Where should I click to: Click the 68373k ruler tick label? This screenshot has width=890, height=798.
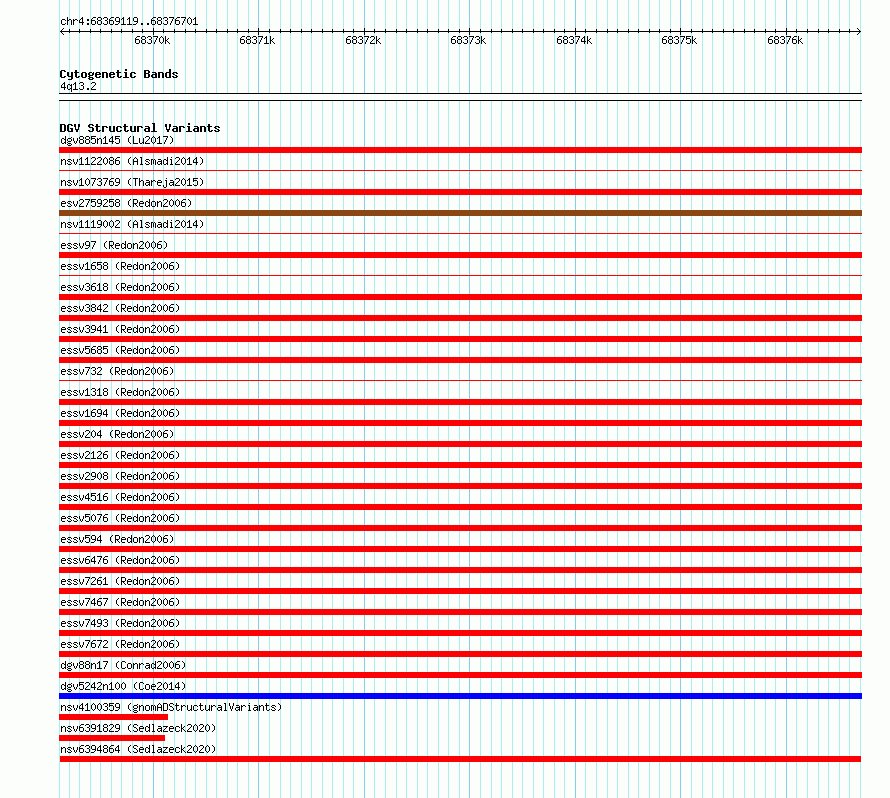pyautogui.click(x=468, y=40)
